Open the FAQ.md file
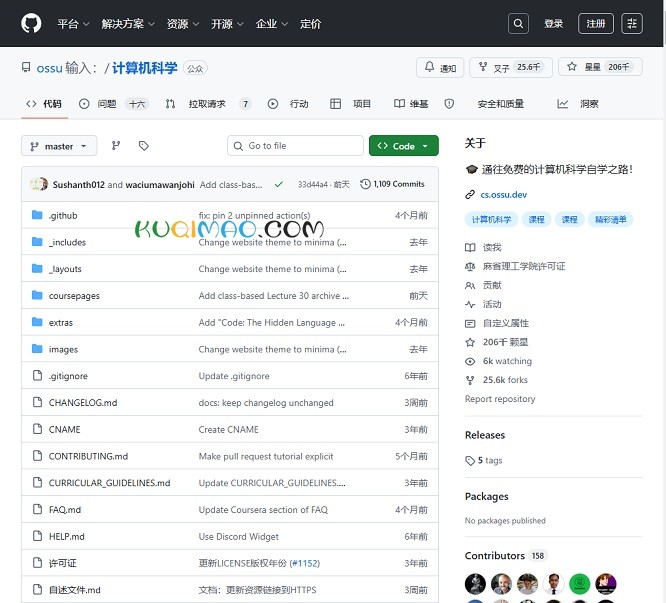This screenshot has width=666, height=603. (65, 510)
